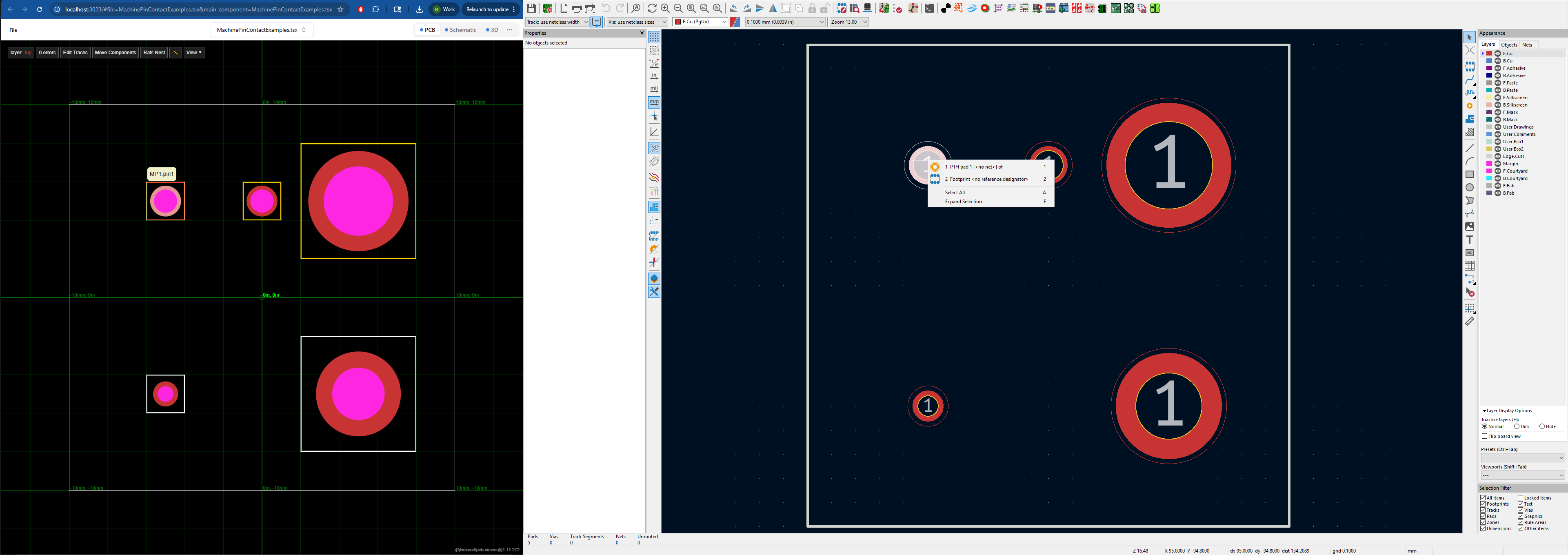Click the F.Silkscreen color swatch

point(1490,98)
